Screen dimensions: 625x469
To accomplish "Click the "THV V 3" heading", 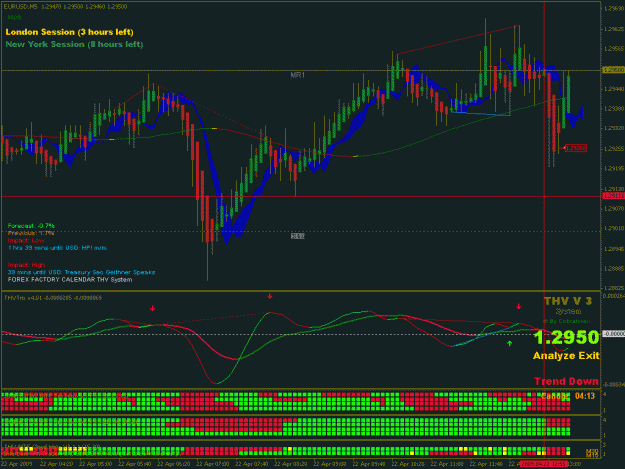I will click(568, 301).
